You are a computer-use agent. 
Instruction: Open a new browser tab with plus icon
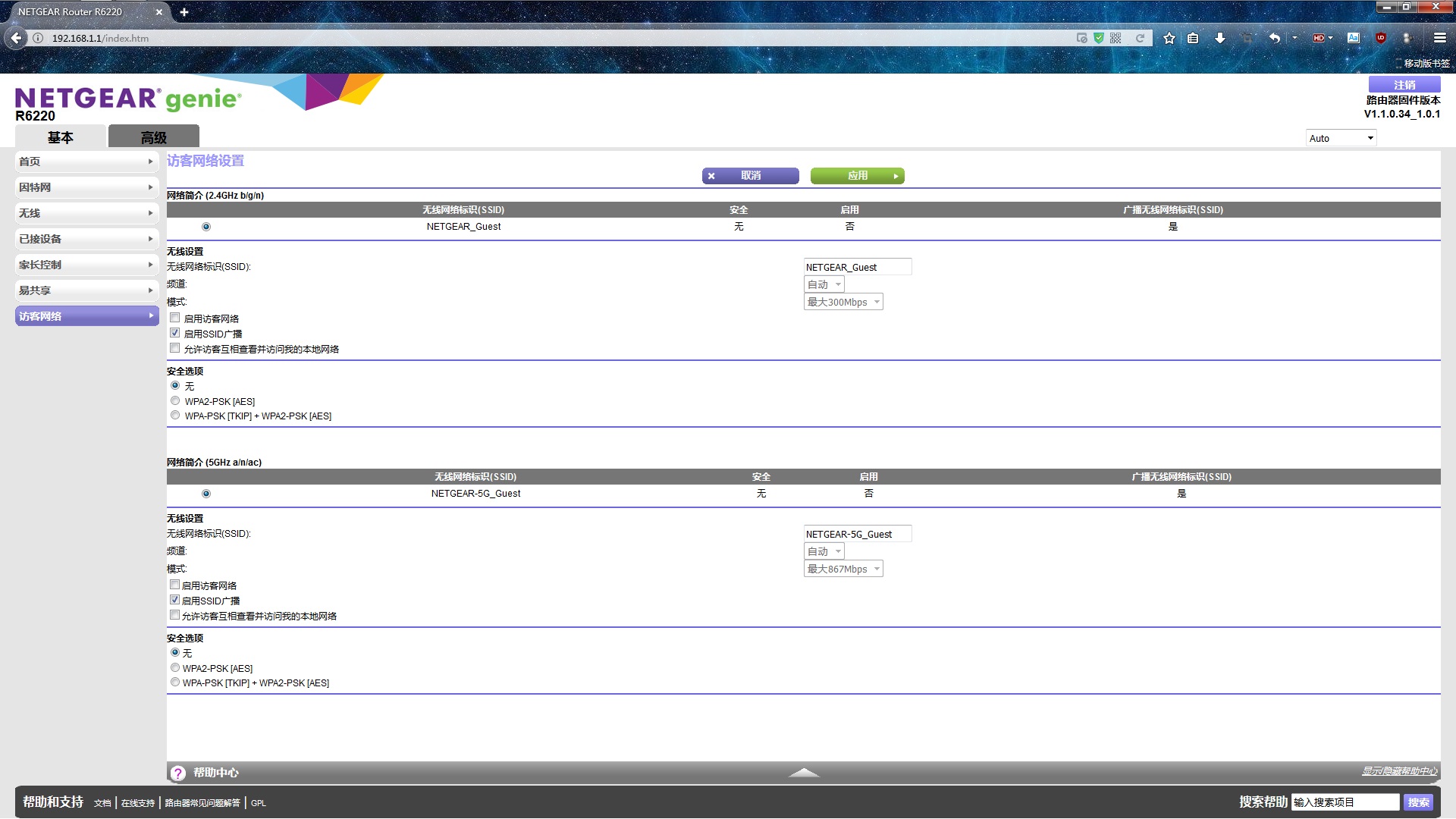[x=184, y=12]
